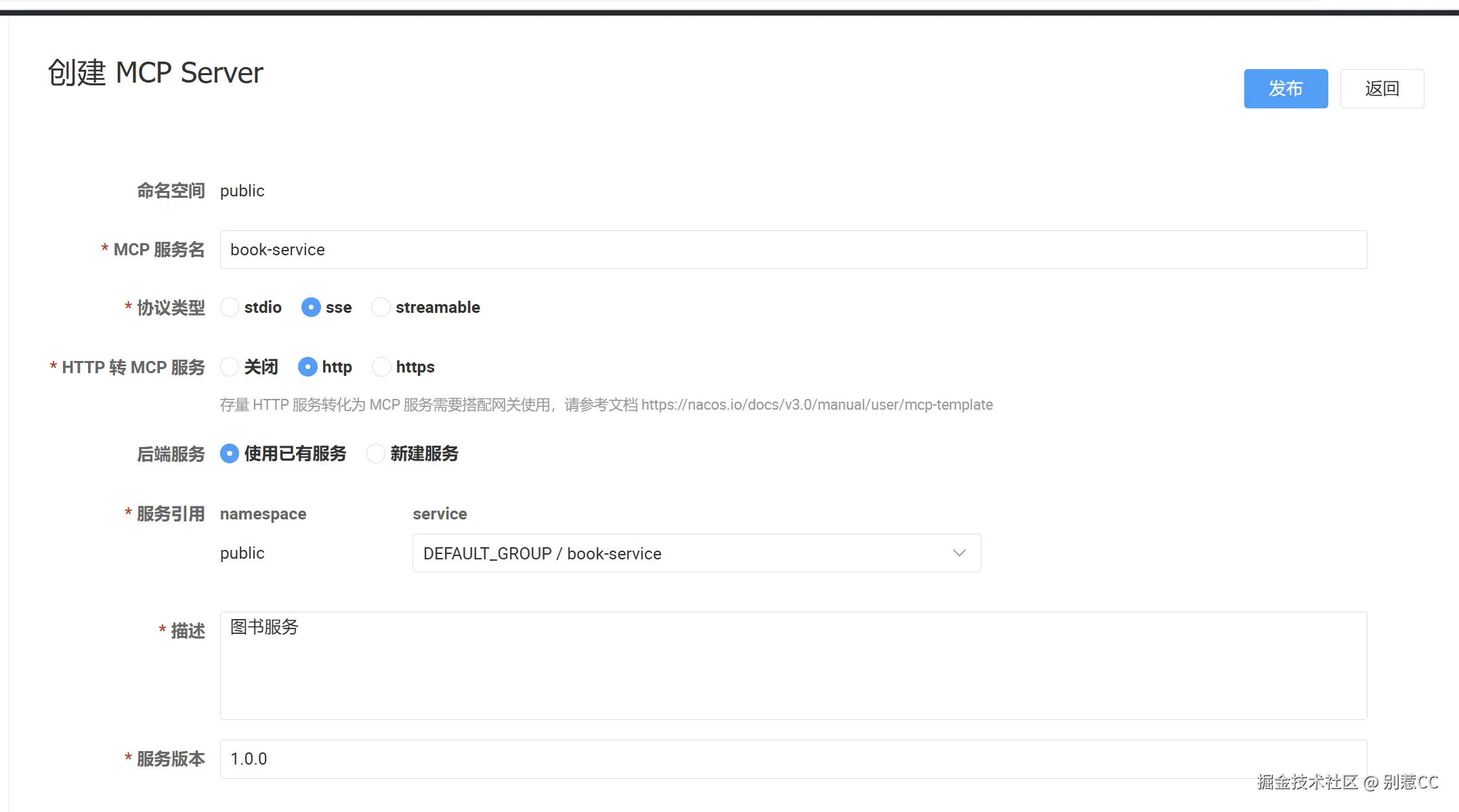
Task: Click the 返回 back button
Action: pos(1381,89)
